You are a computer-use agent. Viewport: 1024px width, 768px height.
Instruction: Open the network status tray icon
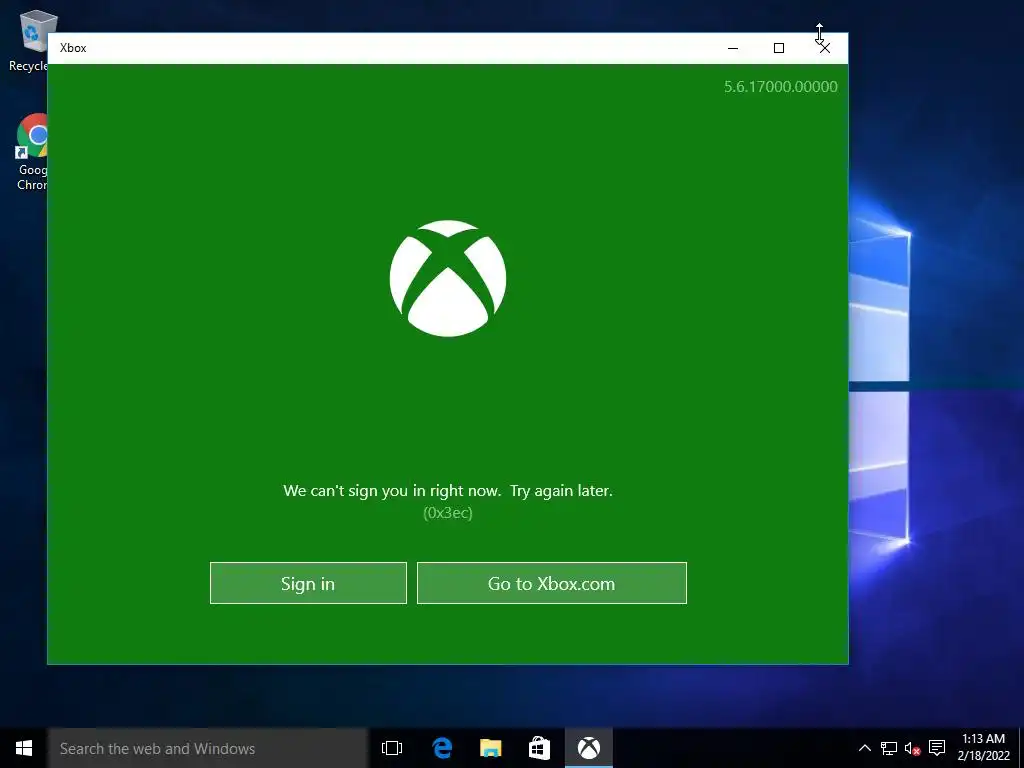point(888,748)
